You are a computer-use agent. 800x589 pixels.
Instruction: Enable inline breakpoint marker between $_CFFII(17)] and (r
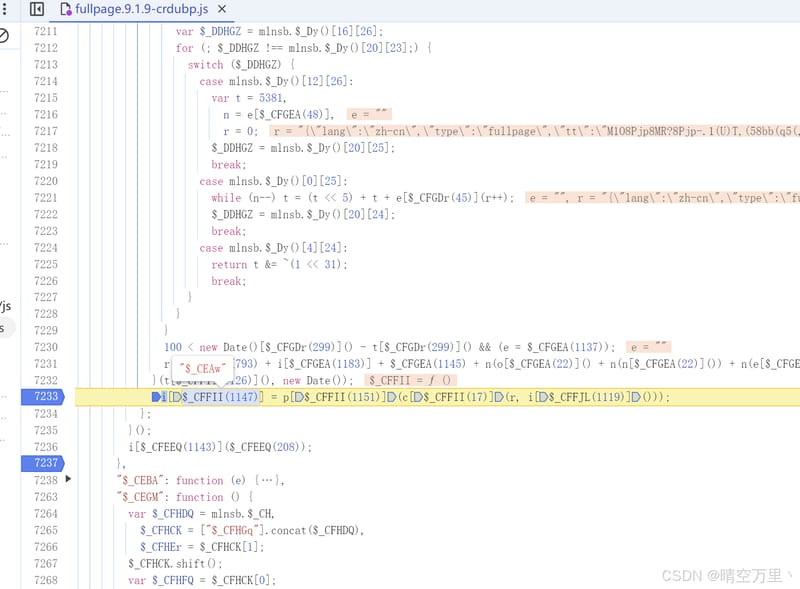point(498,397)
